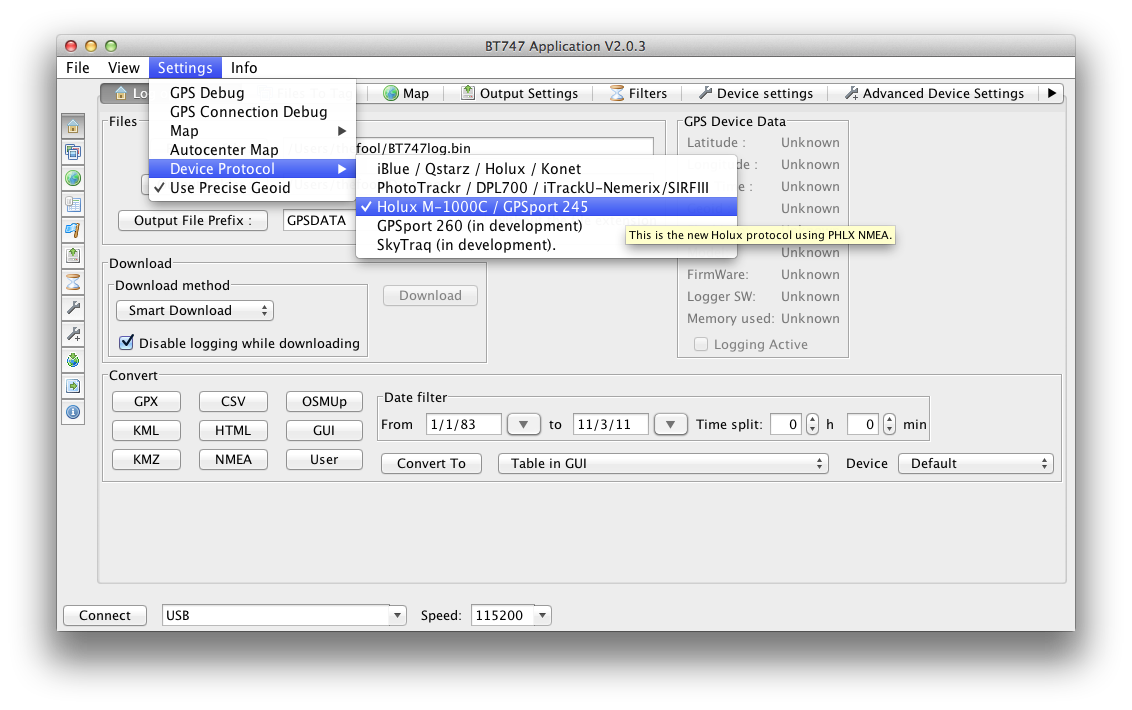This screenshot has width=1132, height=710.
Task: Open the Device Default dropdown
Action: [975, 464]
